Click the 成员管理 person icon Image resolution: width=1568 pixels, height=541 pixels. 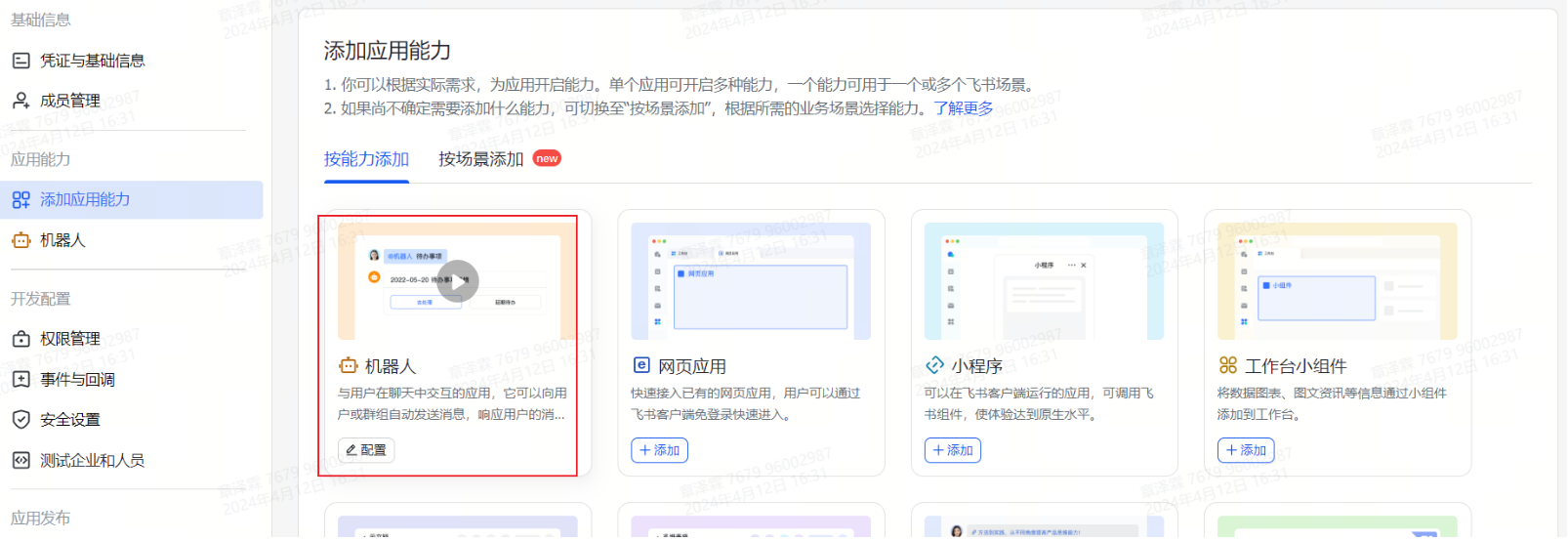[x=21, y=101]
